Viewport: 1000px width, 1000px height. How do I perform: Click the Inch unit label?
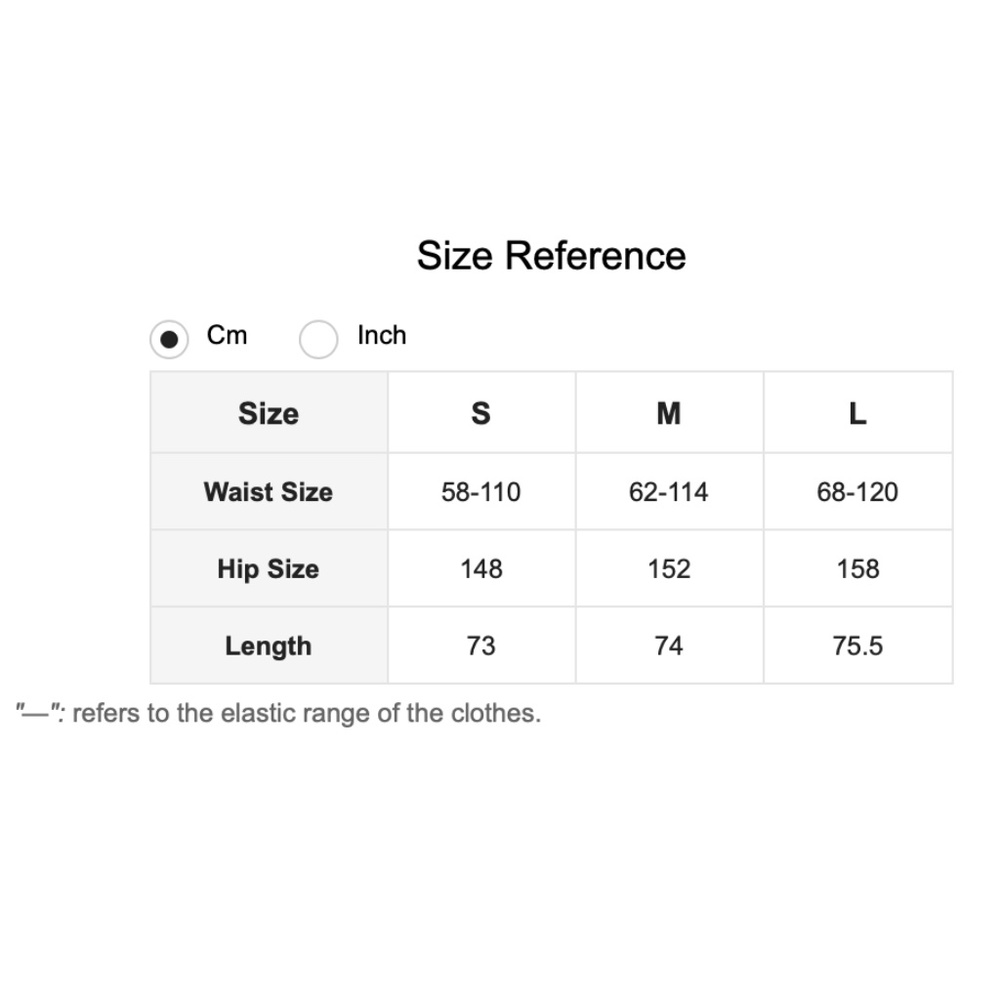pyautogui.click(x=382, y=335)
